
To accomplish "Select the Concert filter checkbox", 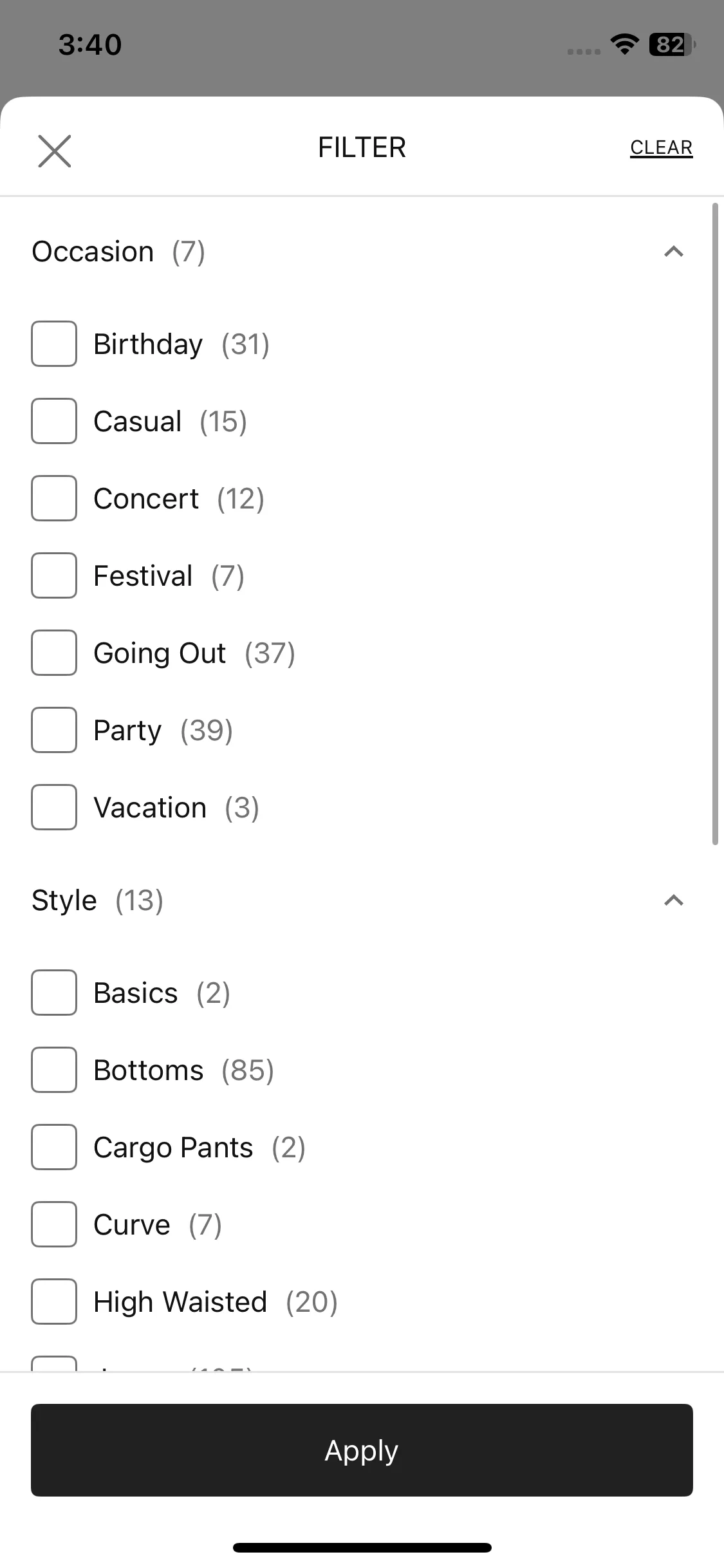I will pyautogui.click(x=54, y=498).
